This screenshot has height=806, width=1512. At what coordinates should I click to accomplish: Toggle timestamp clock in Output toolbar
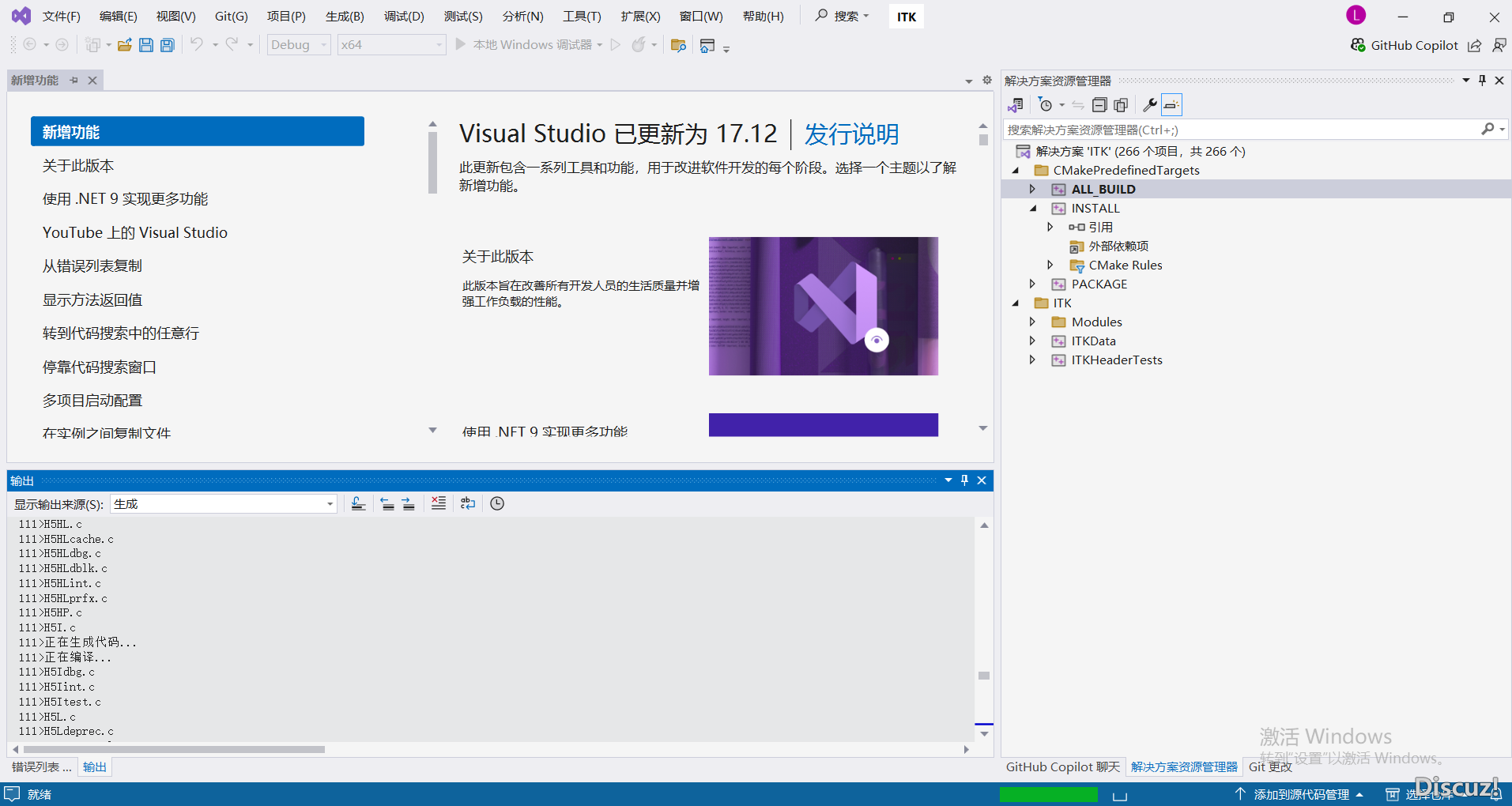[x=497, y=503]
